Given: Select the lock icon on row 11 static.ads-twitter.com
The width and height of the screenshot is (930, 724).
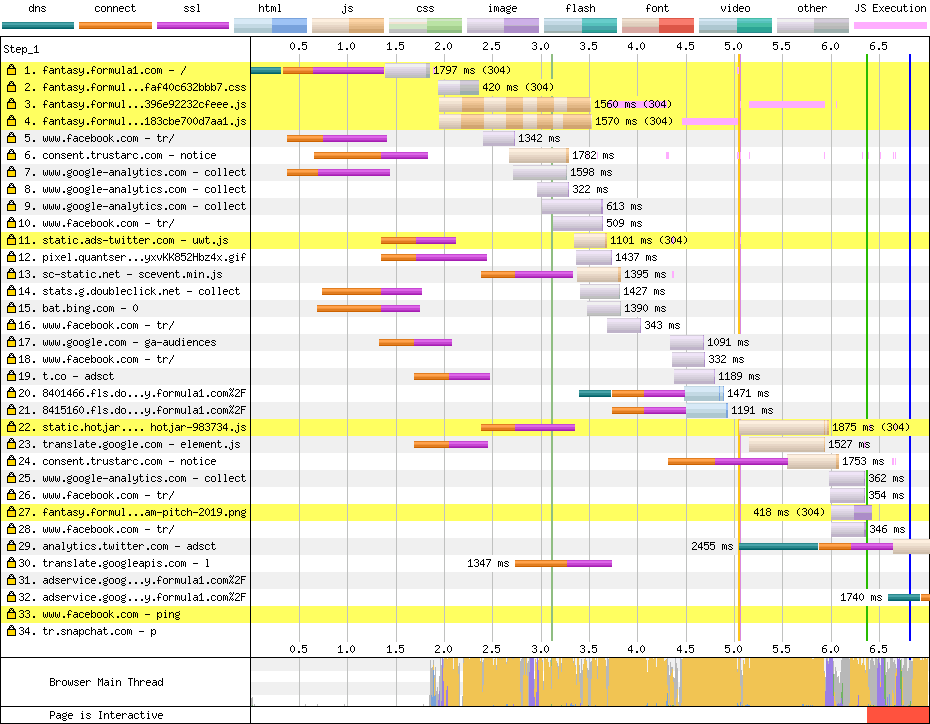Looking at the screenshot, I should 11,240.
